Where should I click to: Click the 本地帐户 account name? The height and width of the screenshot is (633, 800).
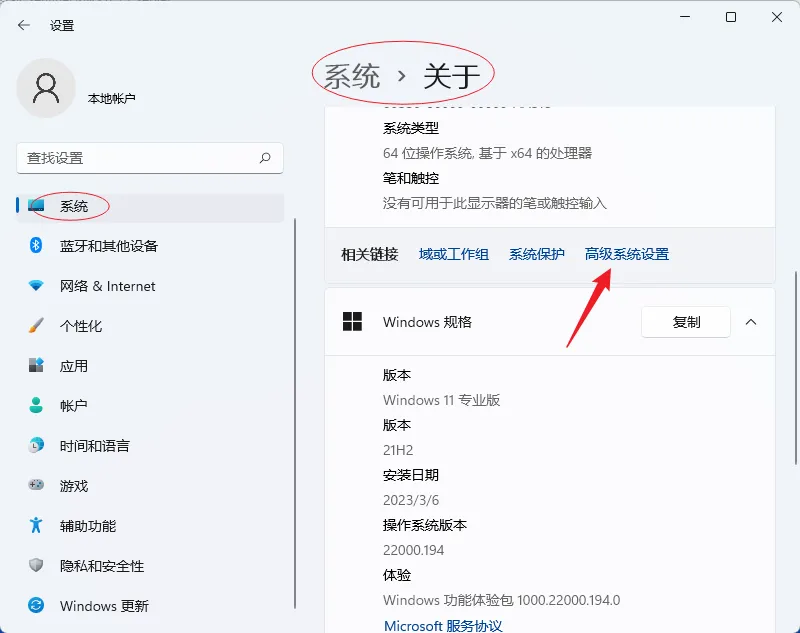[111, 98]
